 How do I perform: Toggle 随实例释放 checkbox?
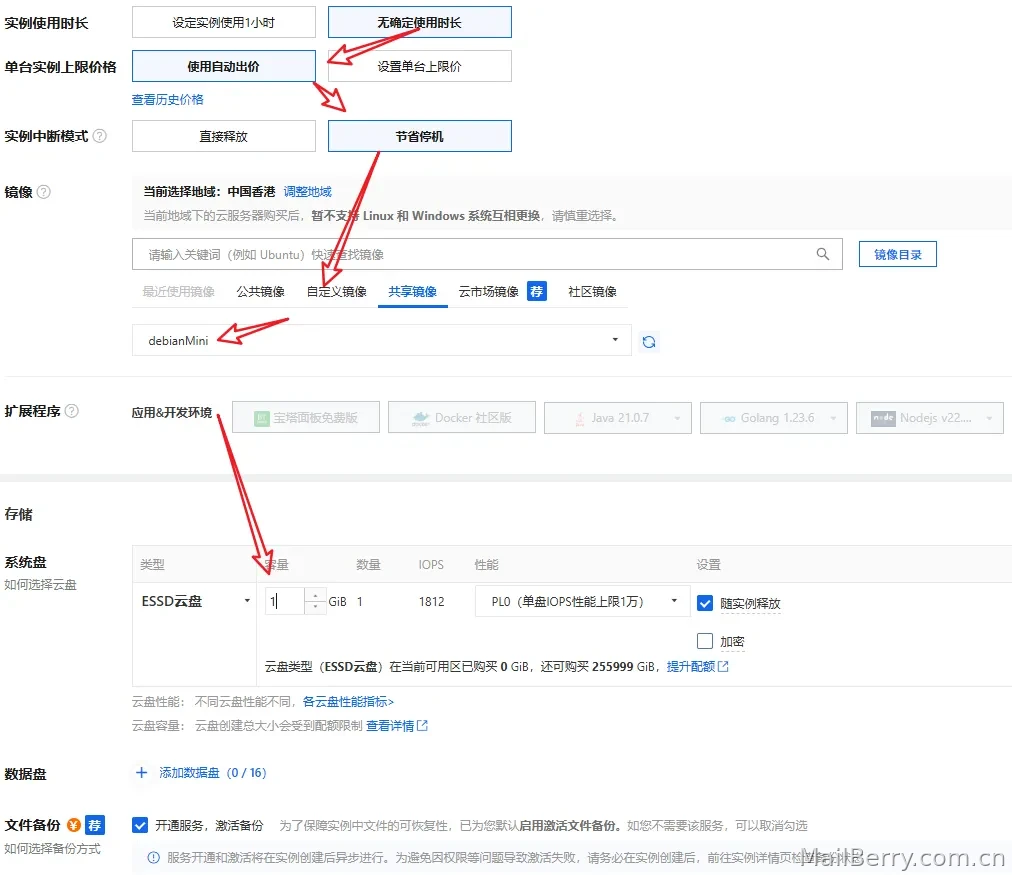705,603
